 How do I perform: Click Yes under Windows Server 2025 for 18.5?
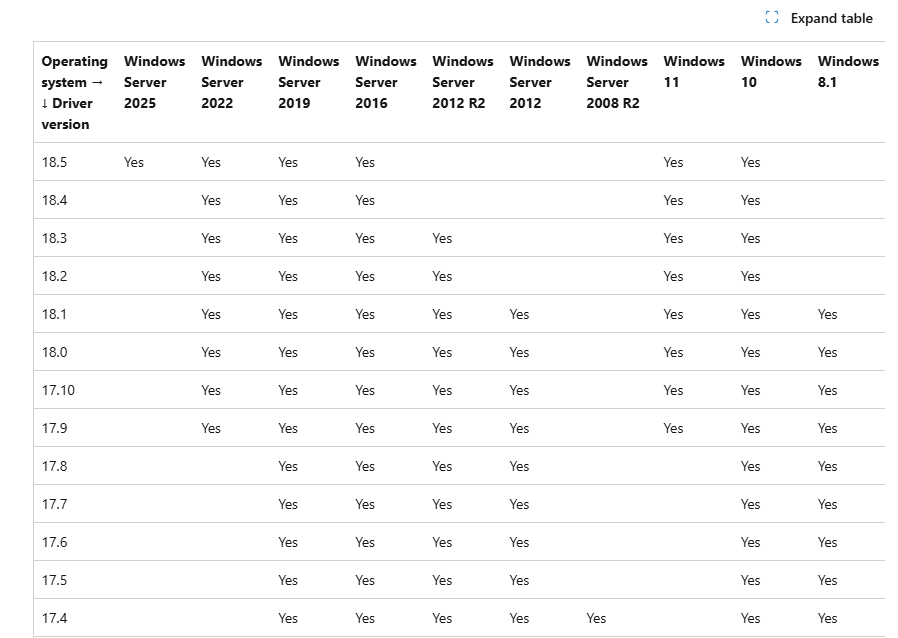point(134,162)
